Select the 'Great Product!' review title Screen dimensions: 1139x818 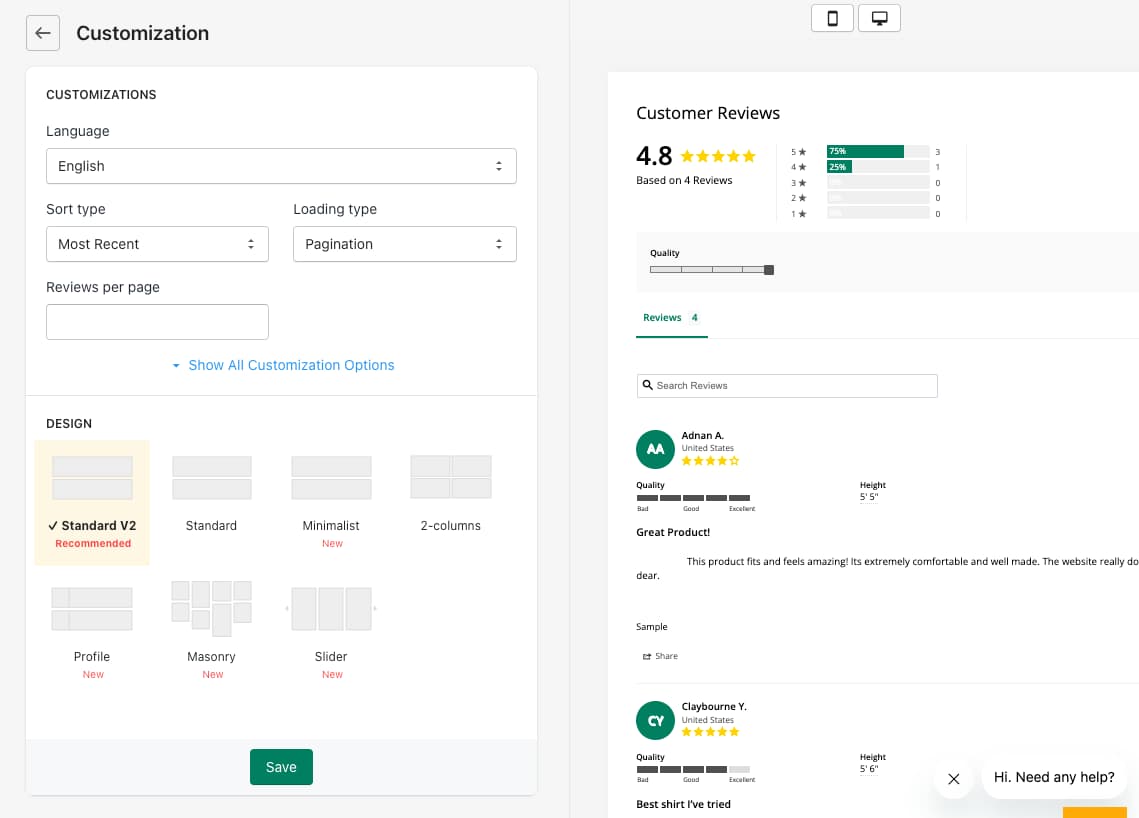673,532
